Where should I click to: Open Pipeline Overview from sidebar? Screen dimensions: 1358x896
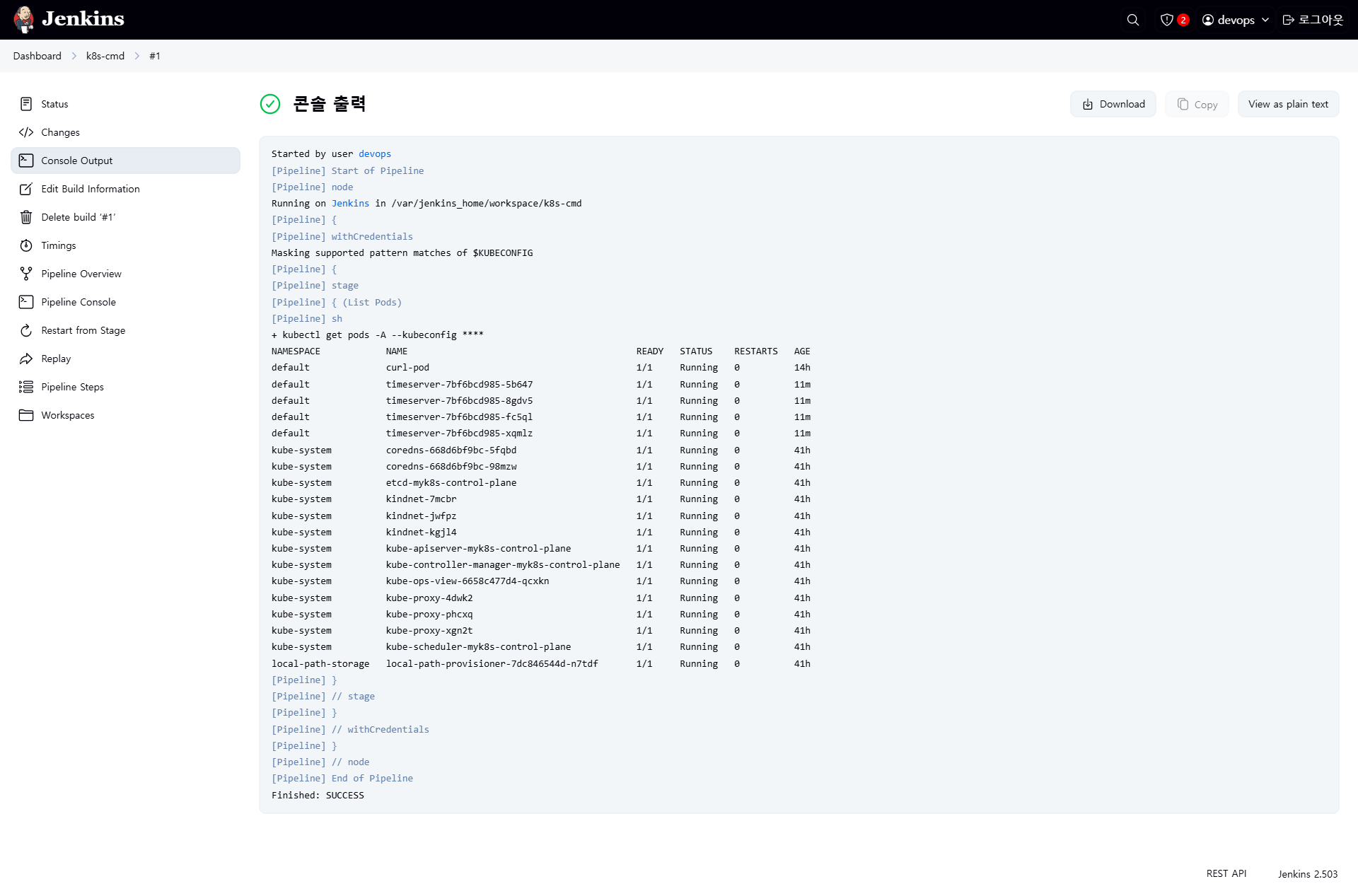[x=81, y=274]
